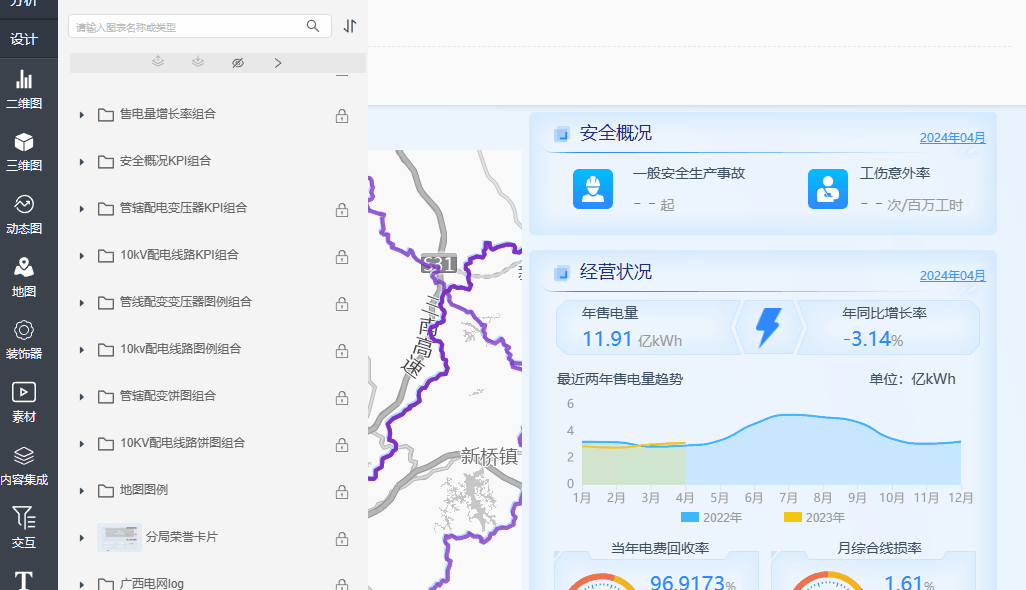Open the 三维图 (3D chart) panel

(24, 151)
